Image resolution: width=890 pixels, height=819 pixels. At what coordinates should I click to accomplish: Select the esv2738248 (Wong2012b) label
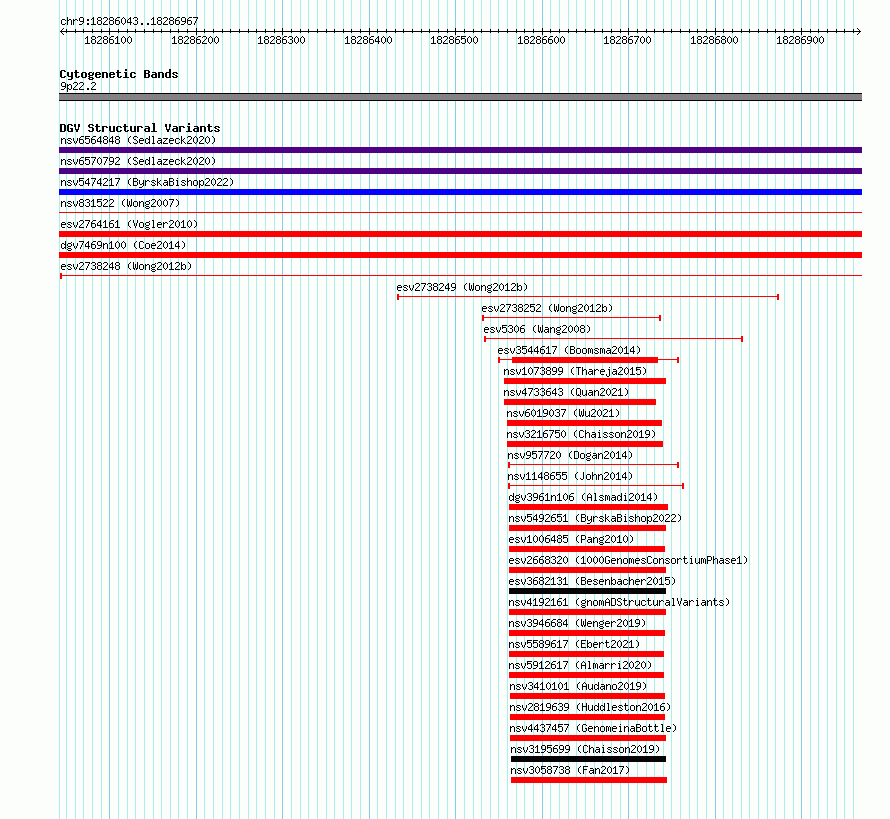[126, 266]
